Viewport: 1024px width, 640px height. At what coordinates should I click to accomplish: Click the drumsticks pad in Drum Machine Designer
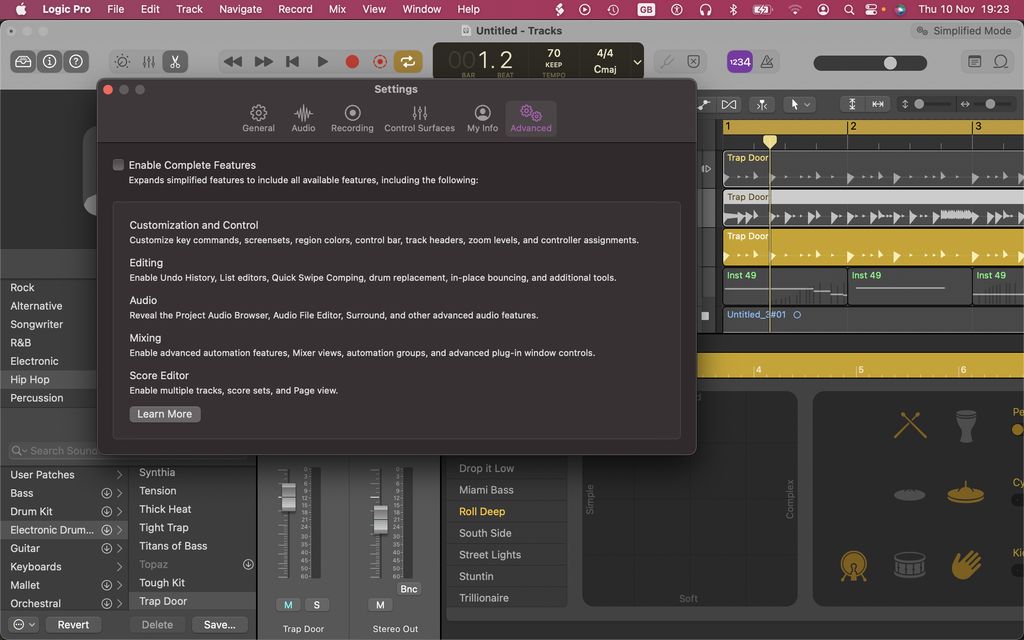point(908,424)
